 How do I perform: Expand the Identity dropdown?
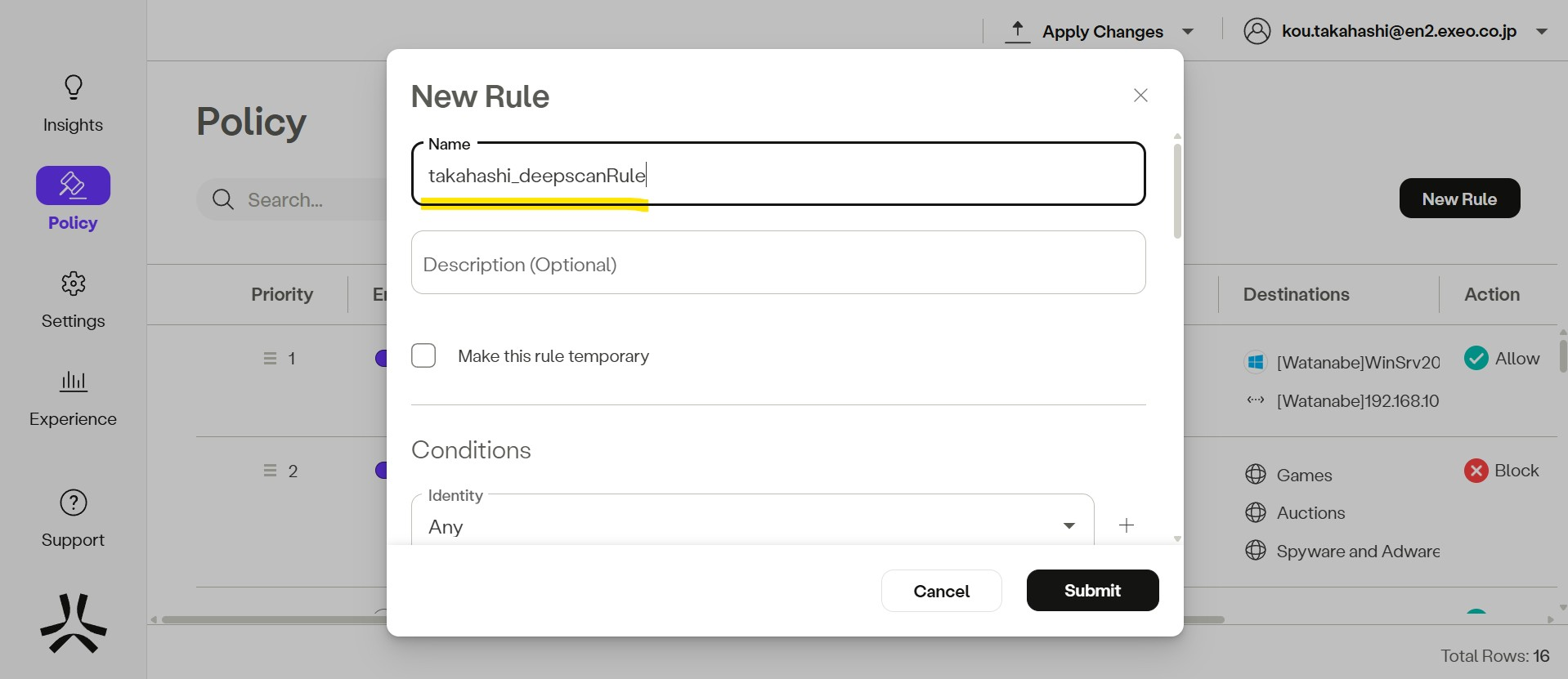coord(1068,525)
